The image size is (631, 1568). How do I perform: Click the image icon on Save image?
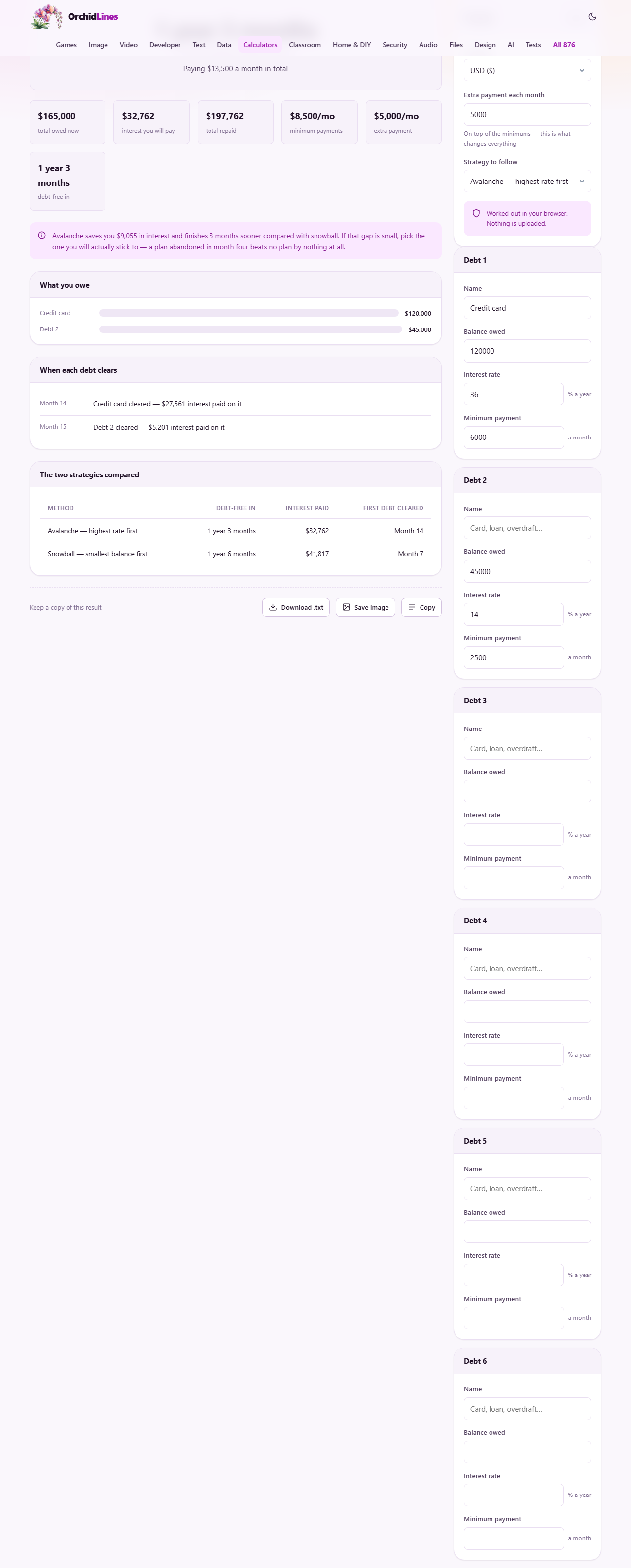346,607
